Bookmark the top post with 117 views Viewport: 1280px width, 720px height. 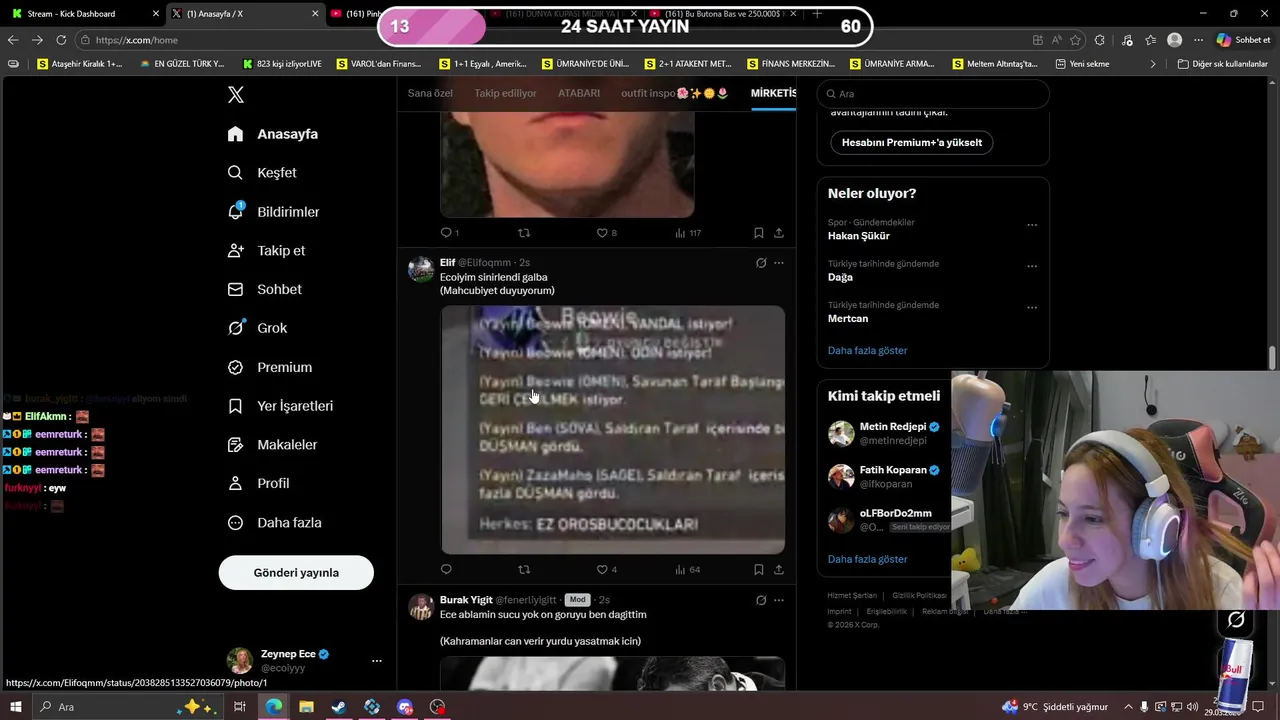click(x=759, y=233)
